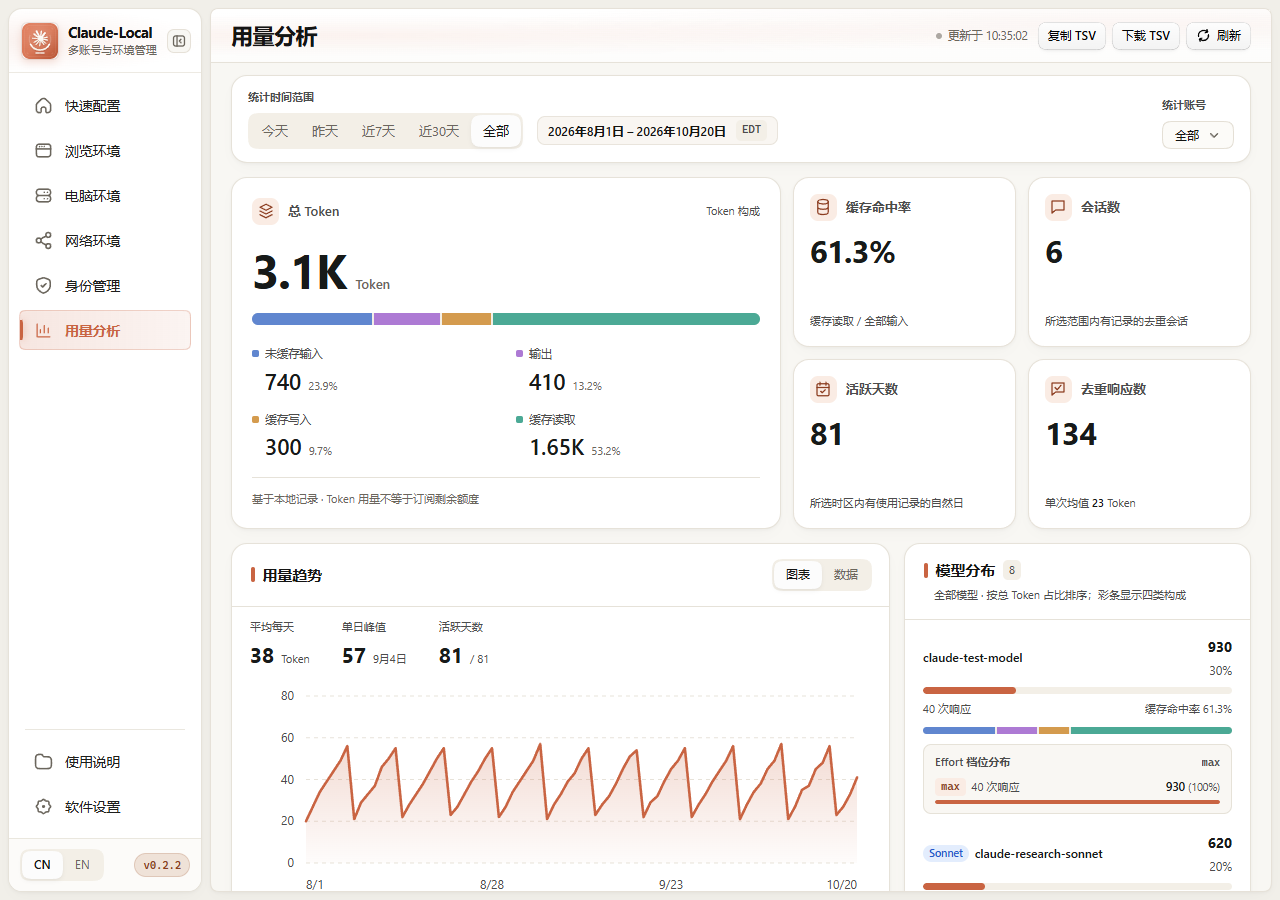This screenshot has width=1280, height=900.
Task: Click the Effort 档位分布 box for claude-test-model
Action: tap(1078, 779)
